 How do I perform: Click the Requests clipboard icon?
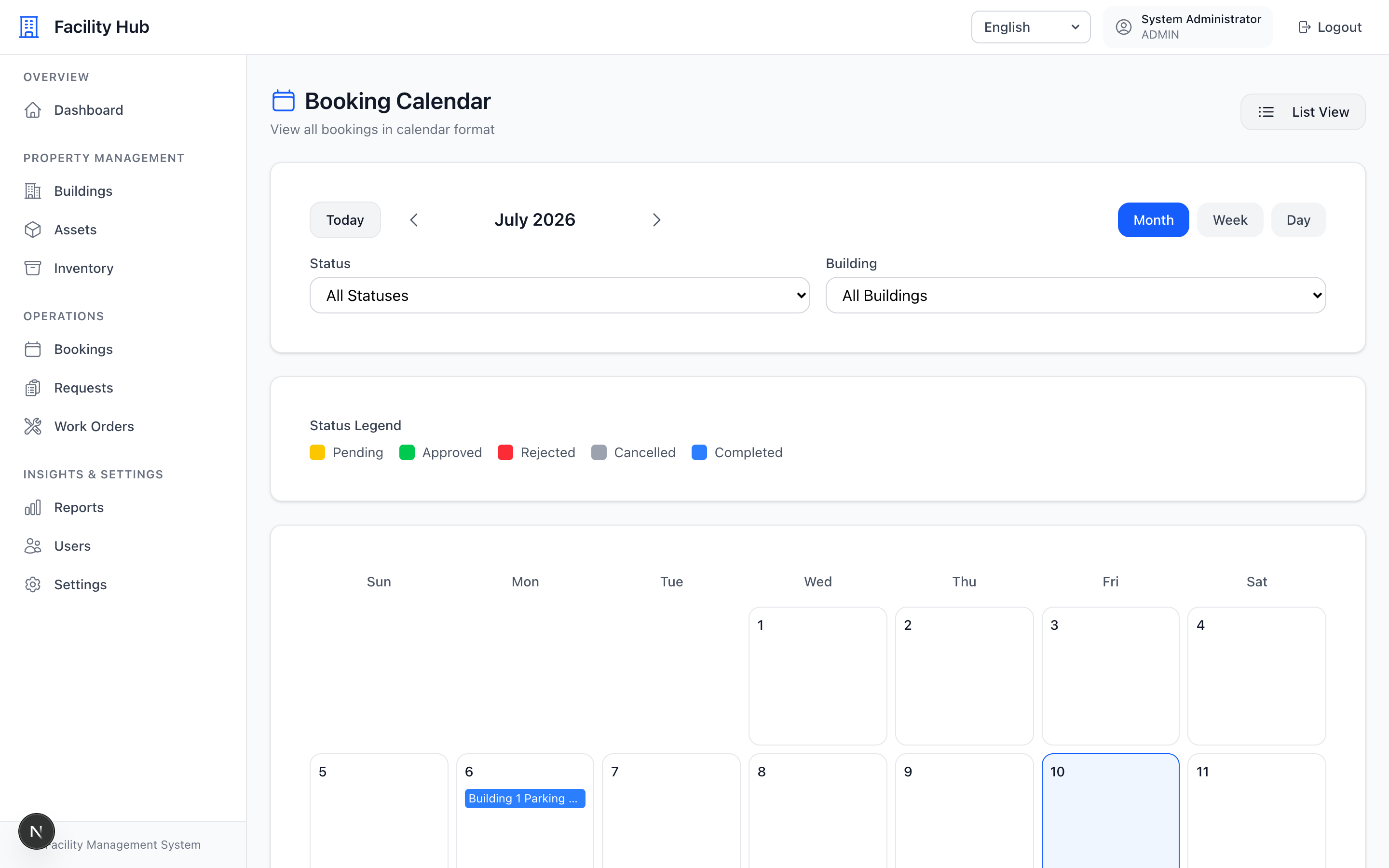pos(33,388)
